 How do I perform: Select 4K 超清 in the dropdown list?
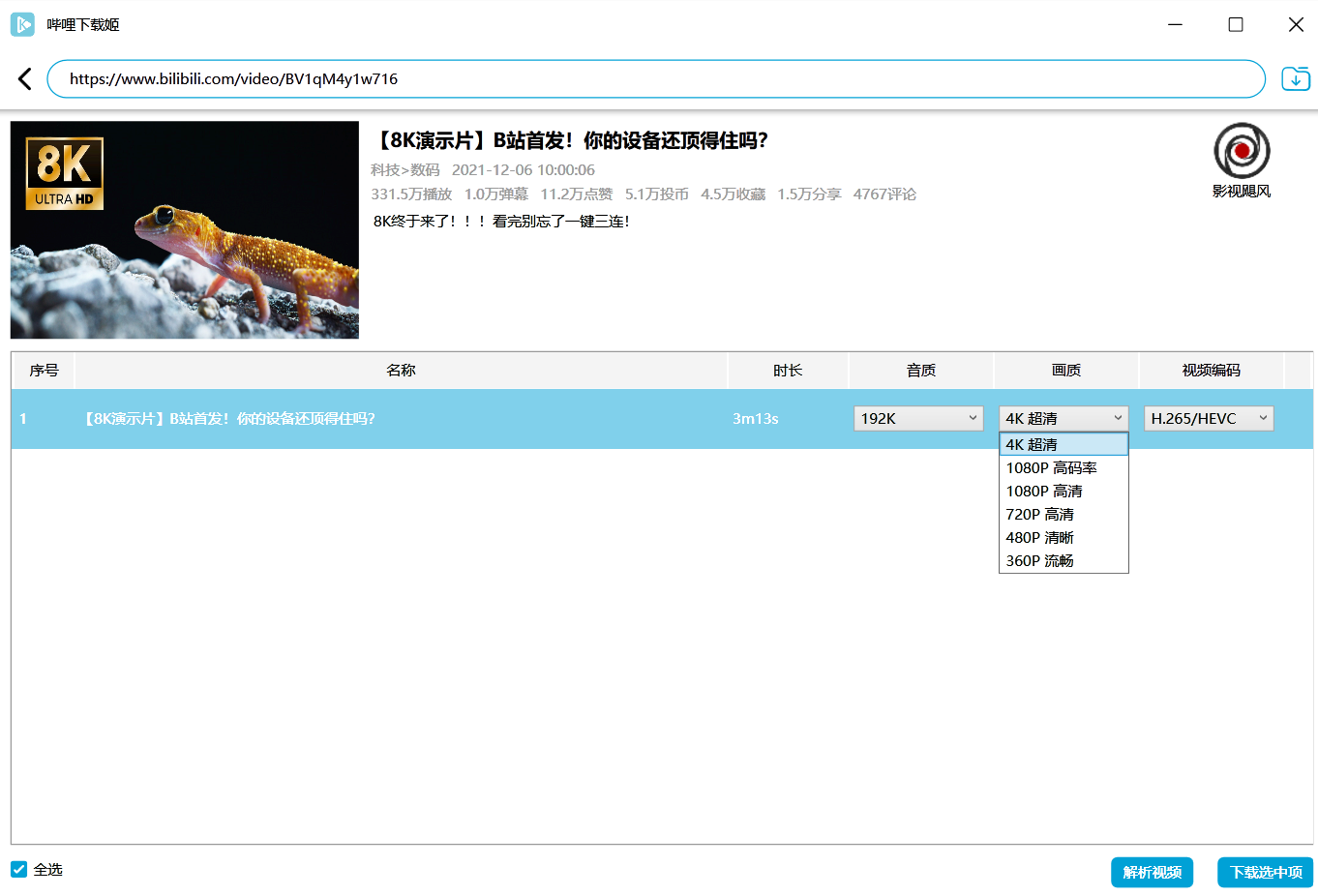click(1063, 444)
